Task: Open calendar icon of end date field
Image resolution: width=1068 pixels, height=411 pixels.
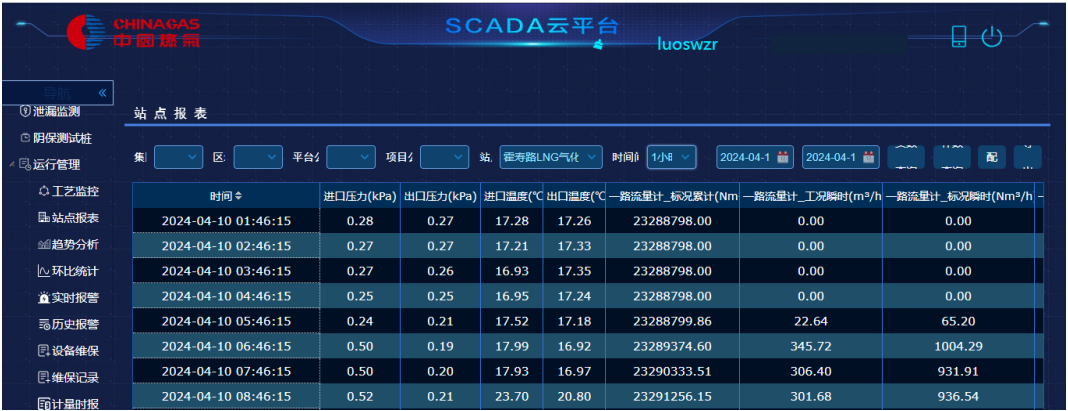Action: 869,157
